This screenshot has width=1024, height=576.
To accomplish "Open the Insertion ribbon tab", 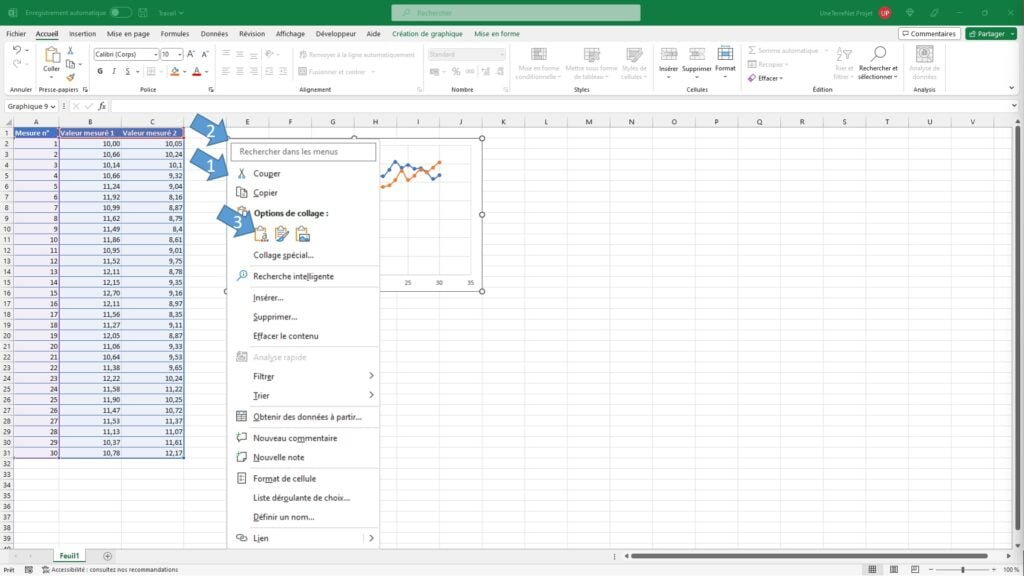I will [83, 34].
